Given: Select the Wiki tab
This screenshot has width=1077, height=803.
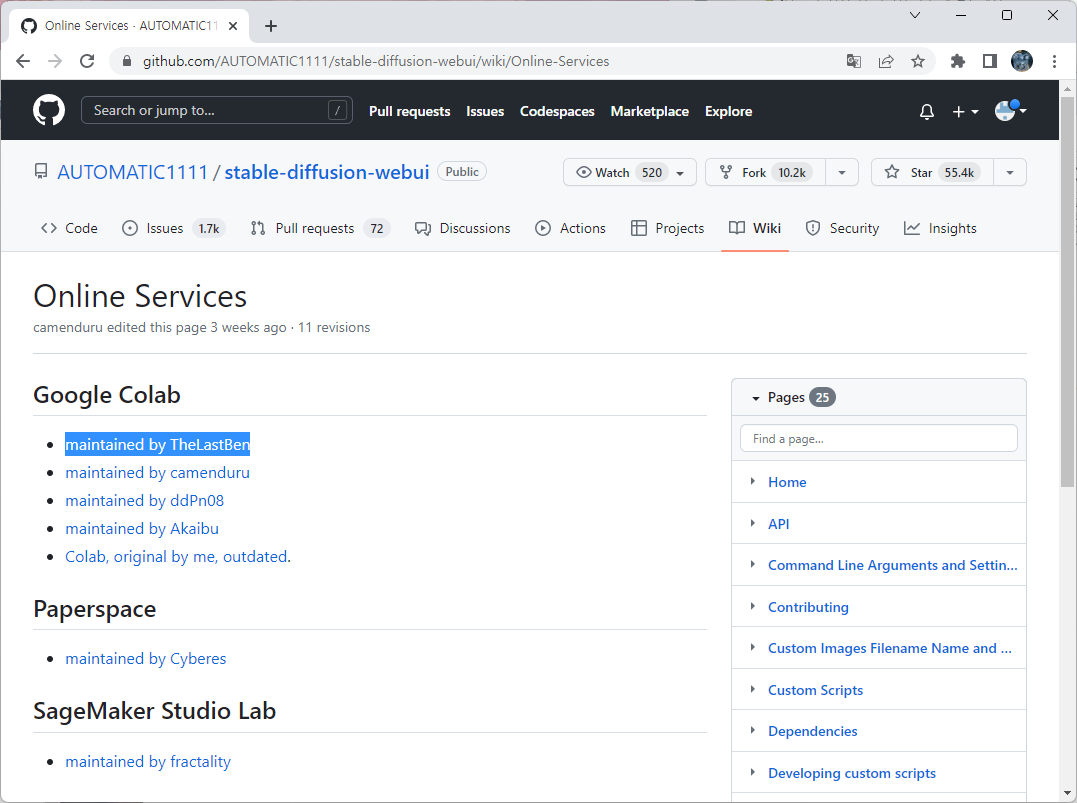Looking at the screenshot, I should pyautogui.click(x=755, y=228).
